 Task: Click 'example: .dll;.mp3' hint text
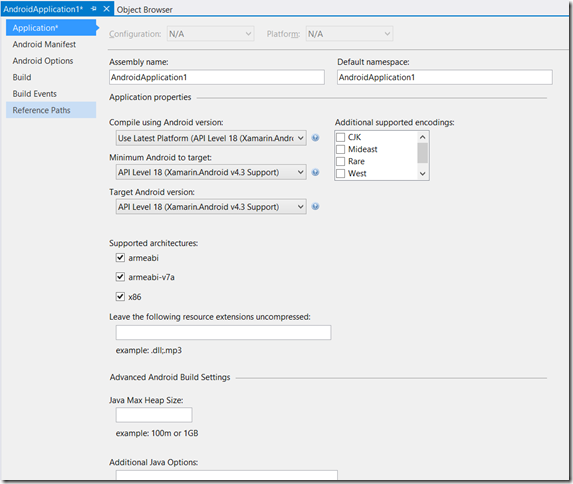click(149, 350)
